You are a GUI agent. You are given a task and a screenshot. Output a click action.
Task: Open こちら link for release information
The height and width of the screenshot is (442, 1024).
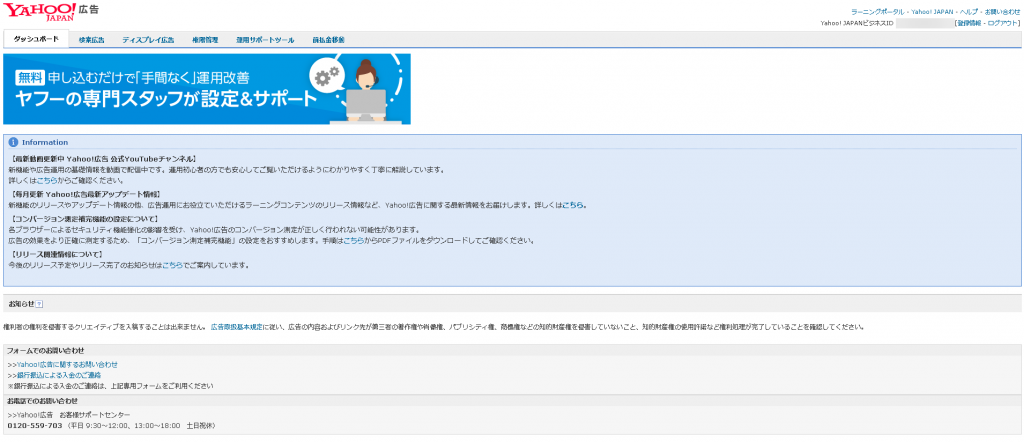[172, 265]
